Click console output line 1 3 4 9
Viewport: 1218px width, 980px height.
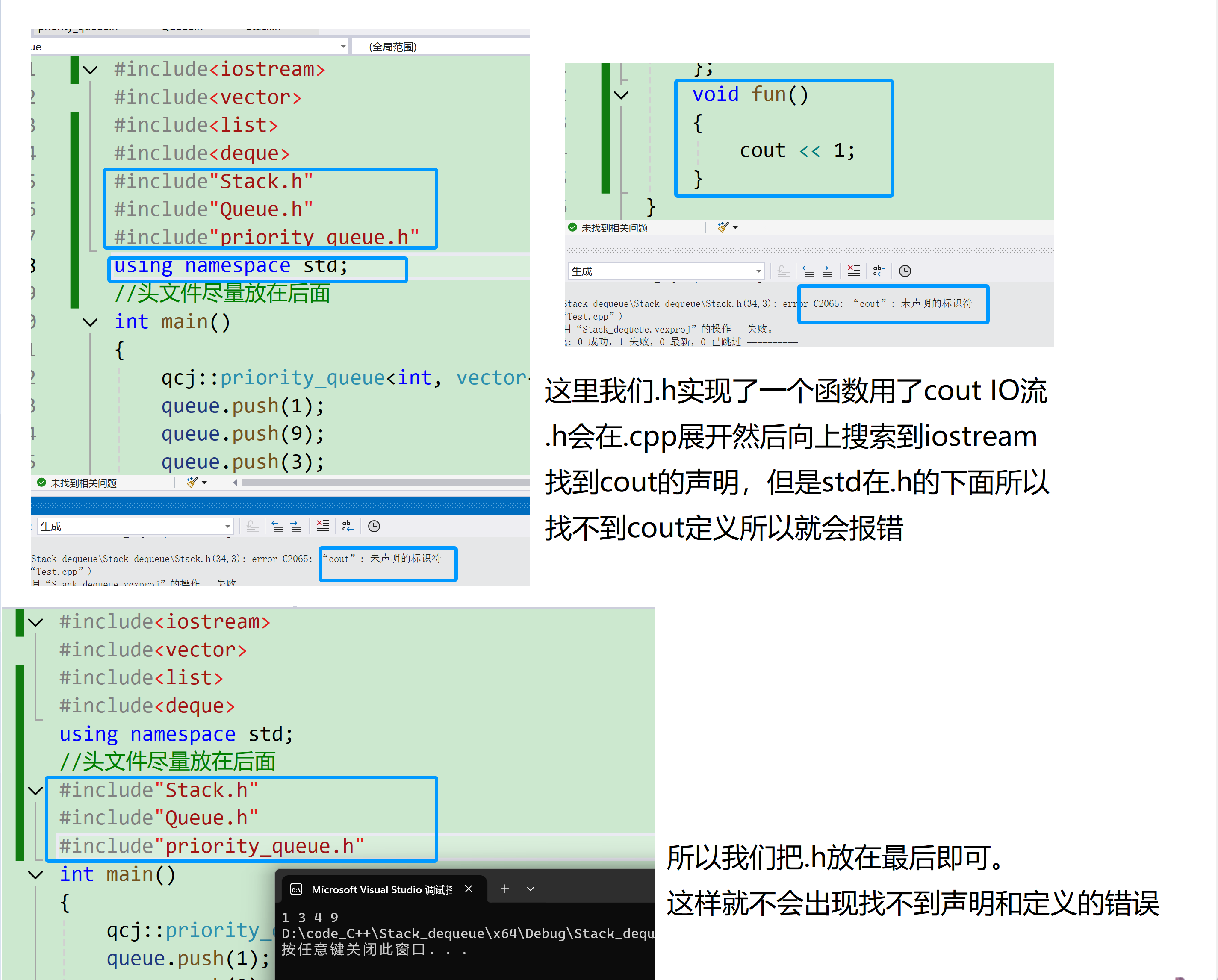click(310, 917)
